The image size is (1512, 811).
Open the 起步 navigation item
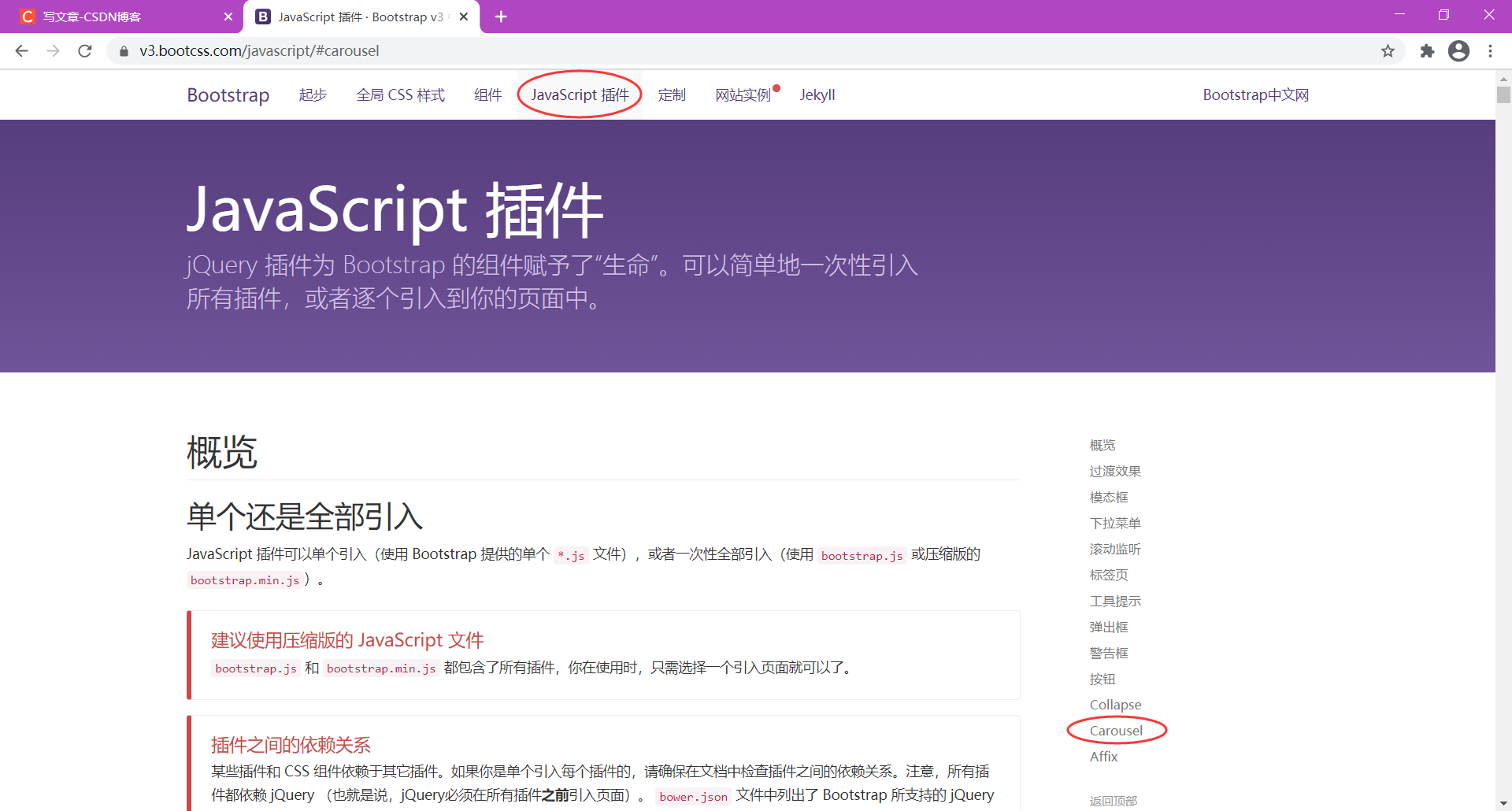(313, 95)
